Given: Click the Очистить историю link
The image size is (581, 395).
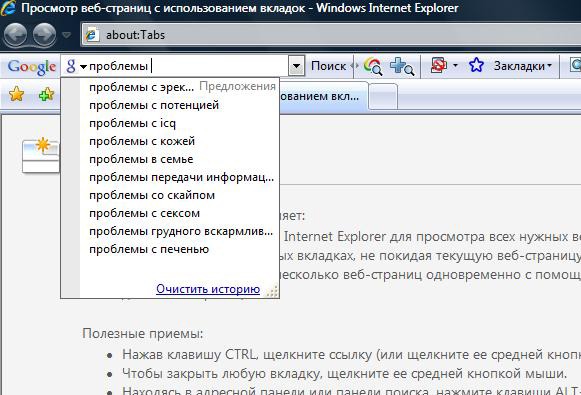Looking at the screenshot, I should (208, 289).
